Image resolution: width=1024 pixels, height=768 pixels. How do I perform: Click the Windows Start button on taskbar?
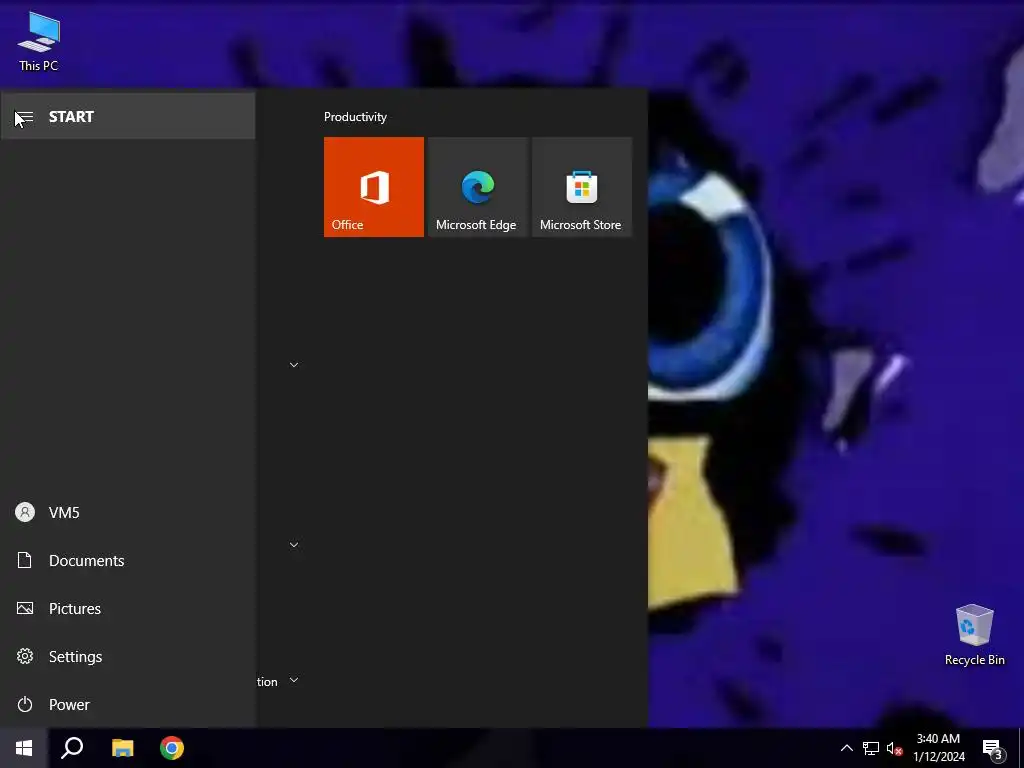pos(24,748)
